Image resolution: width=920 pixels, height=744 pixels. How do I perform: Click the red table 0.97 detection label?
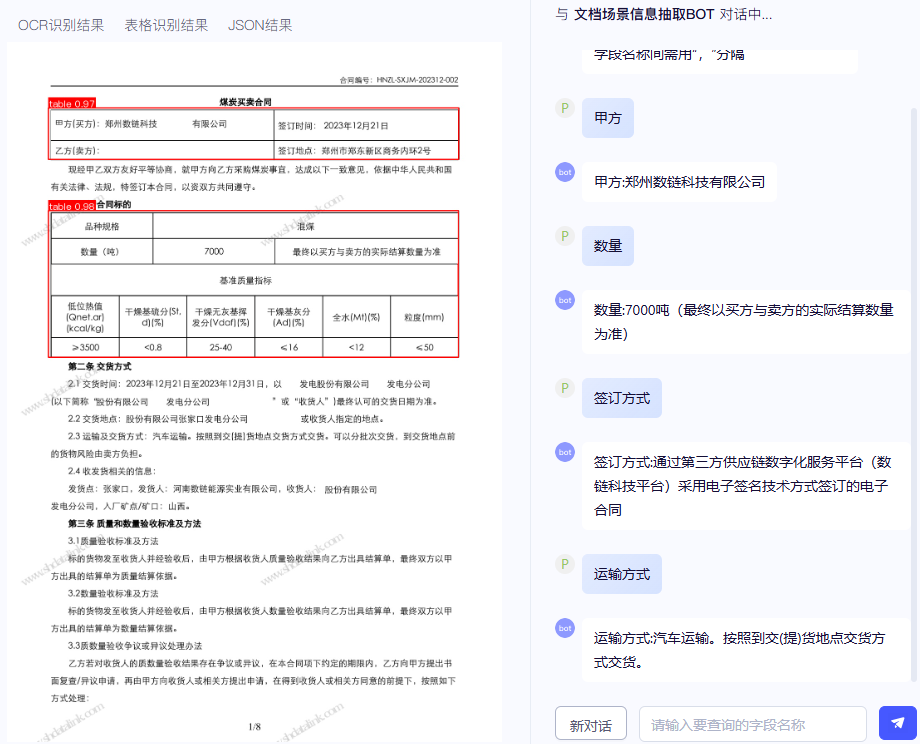pyautogui.click(x=72, y=103)
